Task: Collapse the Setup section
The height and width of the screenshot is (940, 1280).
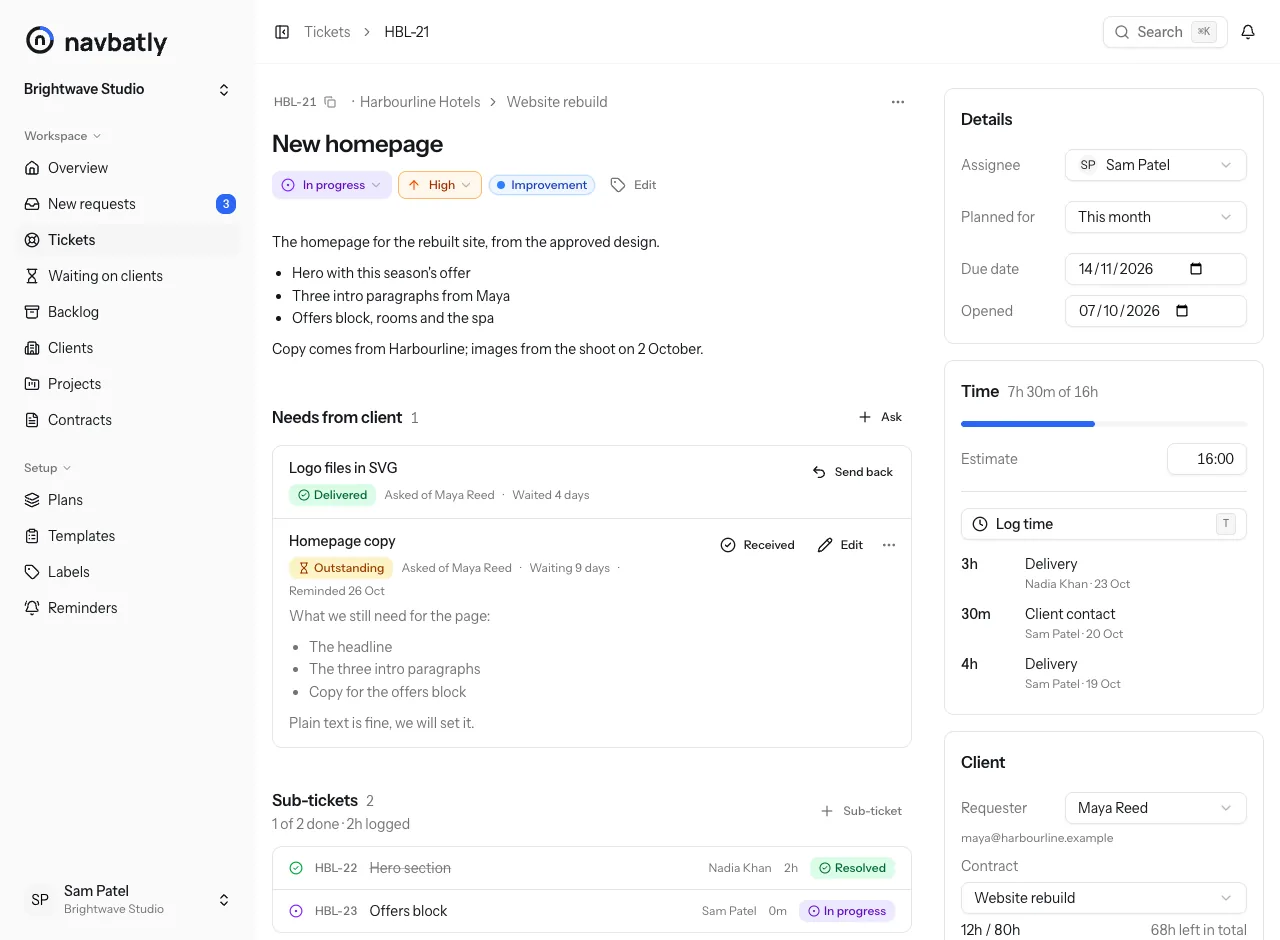Action: coord(48,468)
